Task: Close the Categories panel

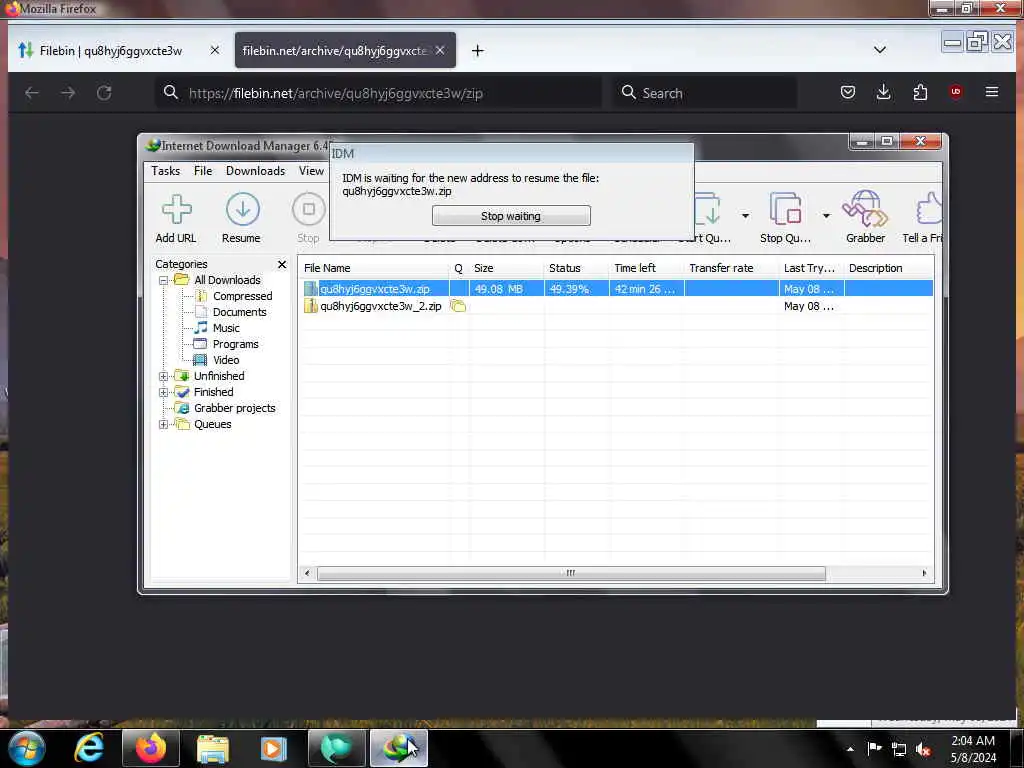Action: pyautogui.click(x=281, y=264)
